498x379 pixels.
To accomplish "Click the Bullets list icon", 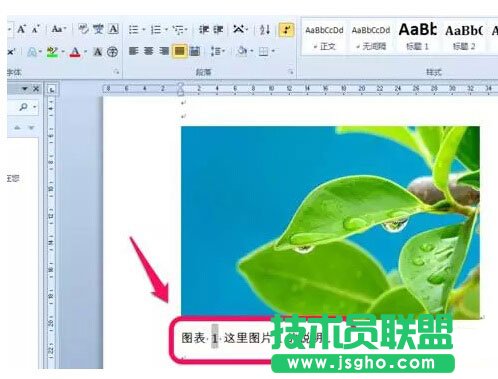I will click(134, 30).
